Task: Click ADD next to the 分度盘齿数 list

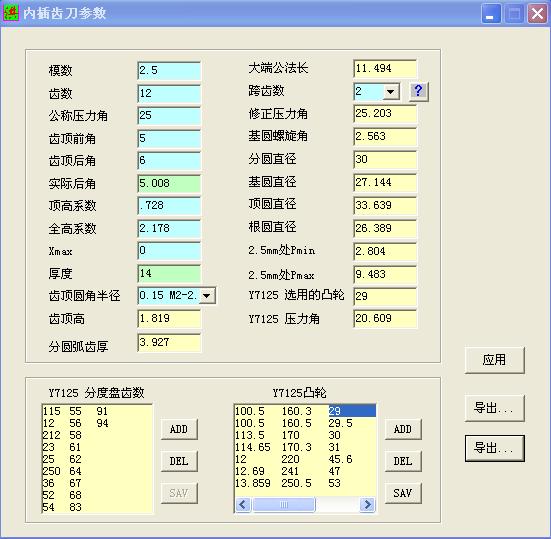Action: pyautogui.click(x=179, y=429)
